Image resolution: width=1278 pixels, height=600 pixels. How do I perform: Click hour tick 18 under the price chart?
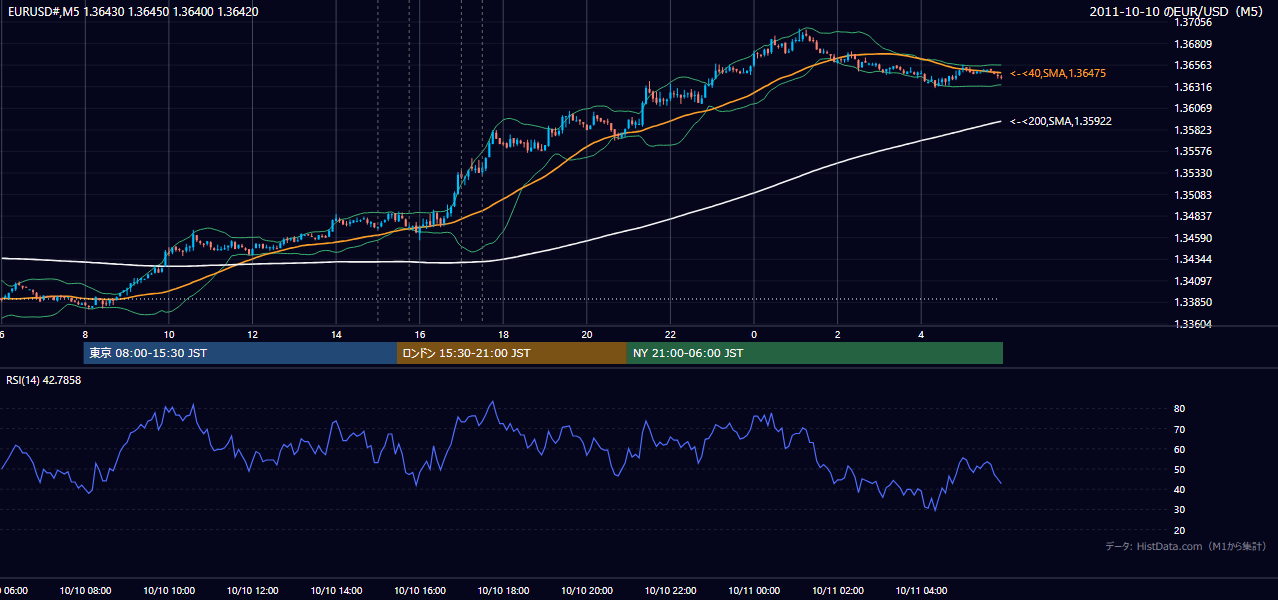[x=504, y=335]
